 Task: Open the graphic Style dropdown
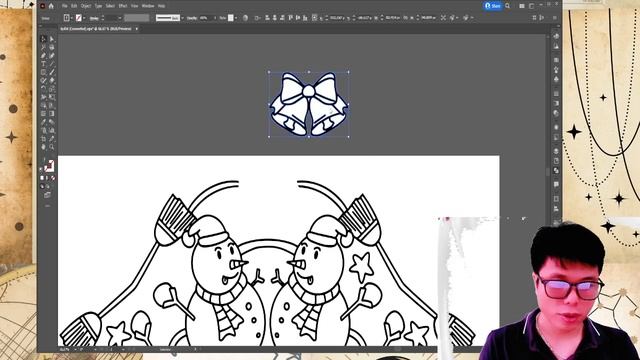[x=236, y=18]
